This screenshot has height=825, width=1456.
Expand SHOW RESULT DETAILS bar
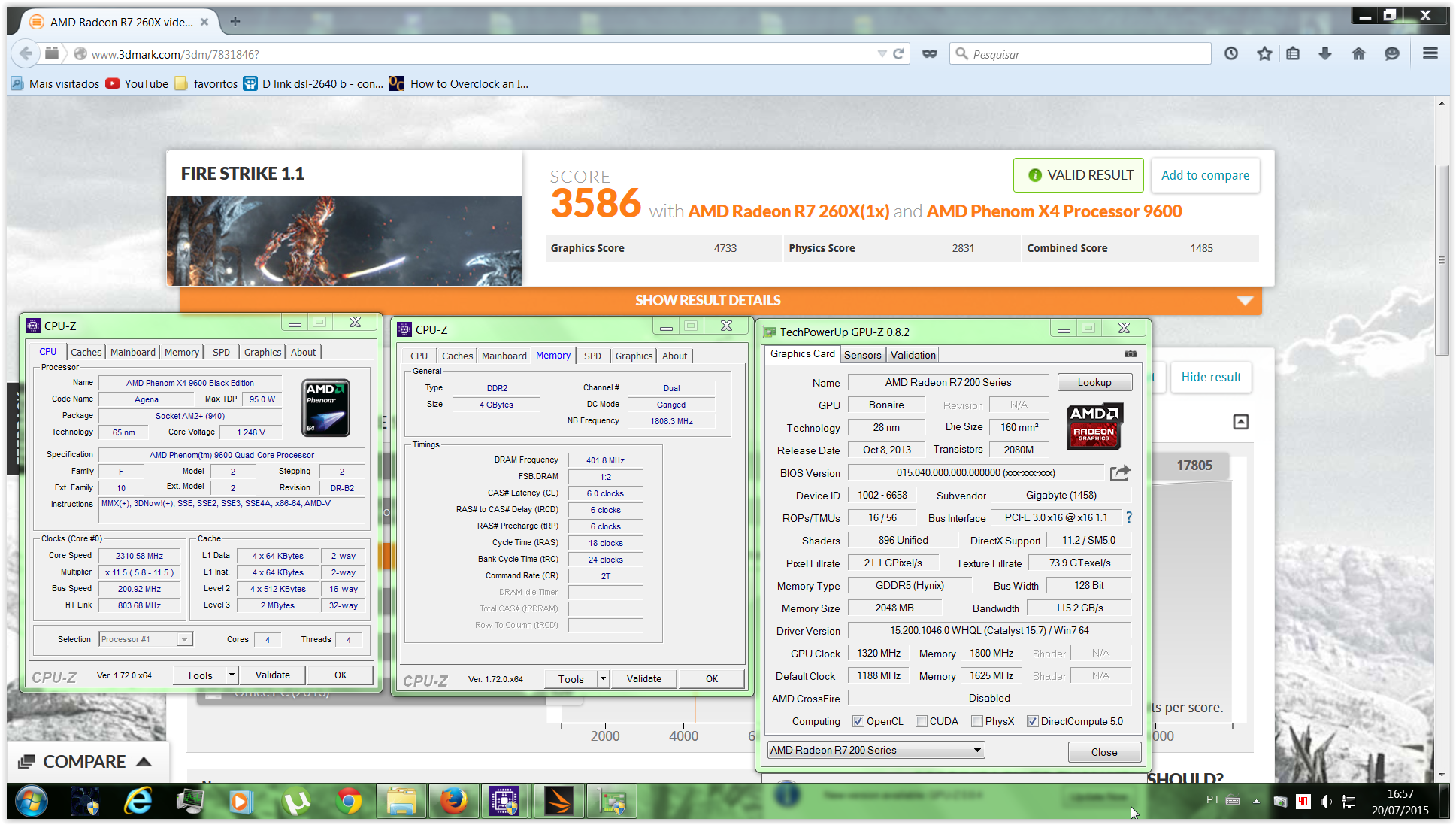coord(720,300)
